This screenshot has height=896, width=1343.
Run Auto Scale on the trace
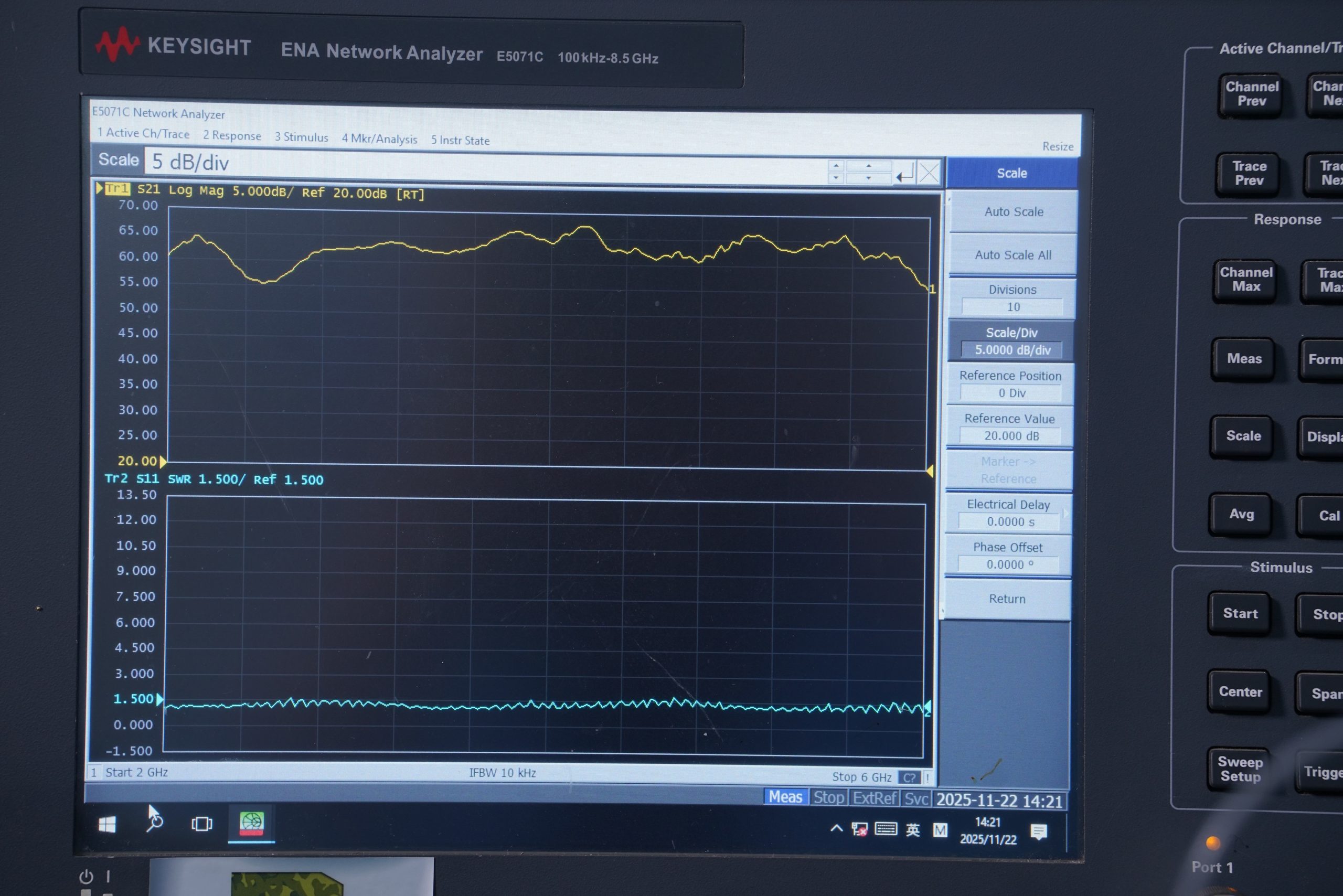click(x=1013, y=212)
